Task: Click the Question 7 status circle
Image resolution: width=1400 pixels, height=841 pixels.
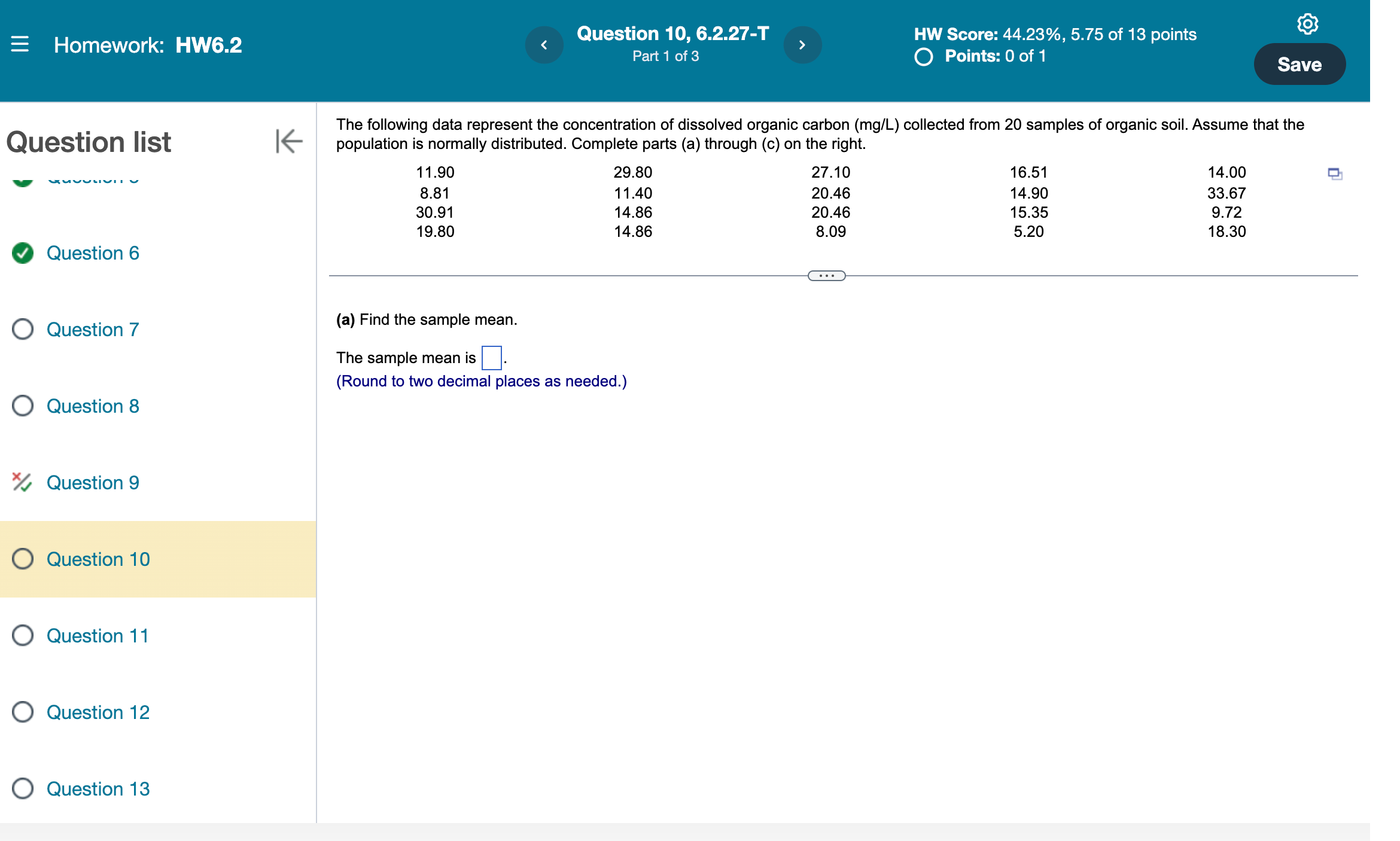Action: click(23, 329)
